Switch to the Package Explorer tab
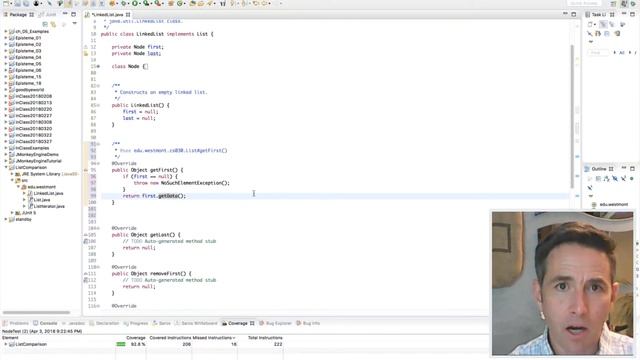 point(18,15)
